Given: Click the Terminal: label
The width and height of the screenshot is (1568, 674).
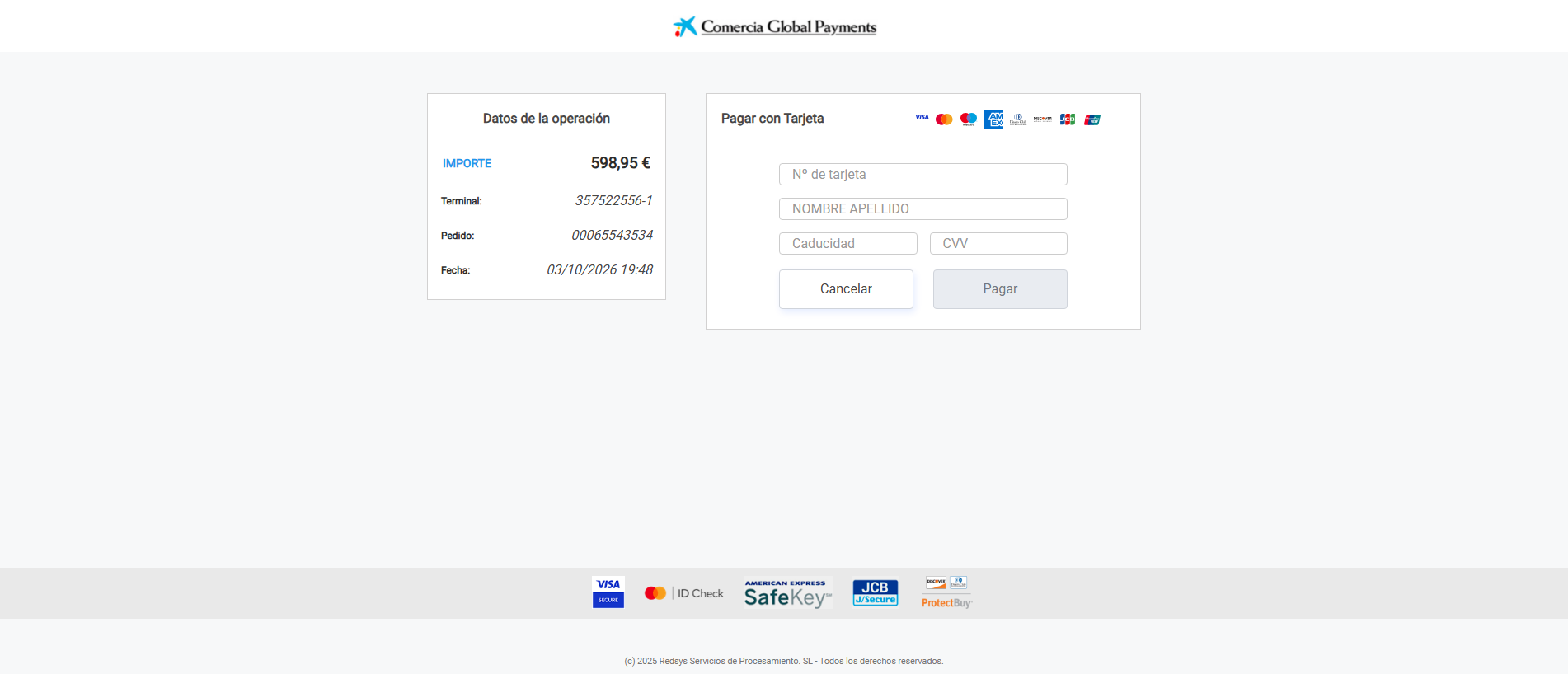Looking at the screenshot, I should 462,201.
